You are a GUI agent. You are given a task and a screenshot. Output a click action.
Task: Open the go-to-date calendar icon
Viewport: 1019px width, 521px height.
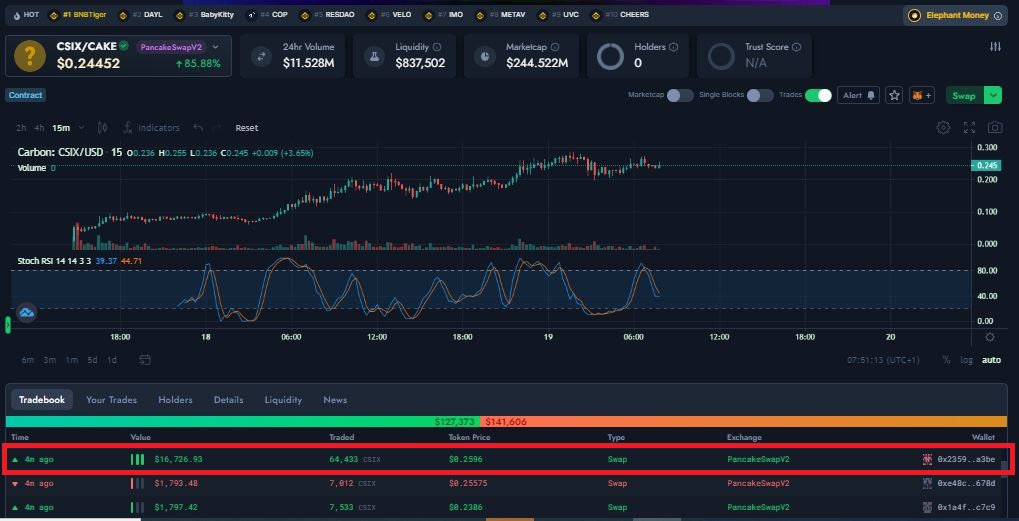coord(145,359)
